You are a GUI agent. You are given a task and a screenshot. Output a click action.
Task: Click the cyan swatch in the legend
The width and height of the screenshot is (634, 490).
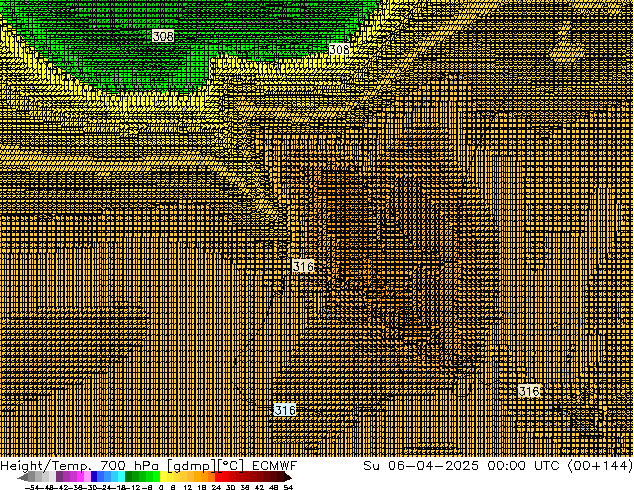pos(121,477)
